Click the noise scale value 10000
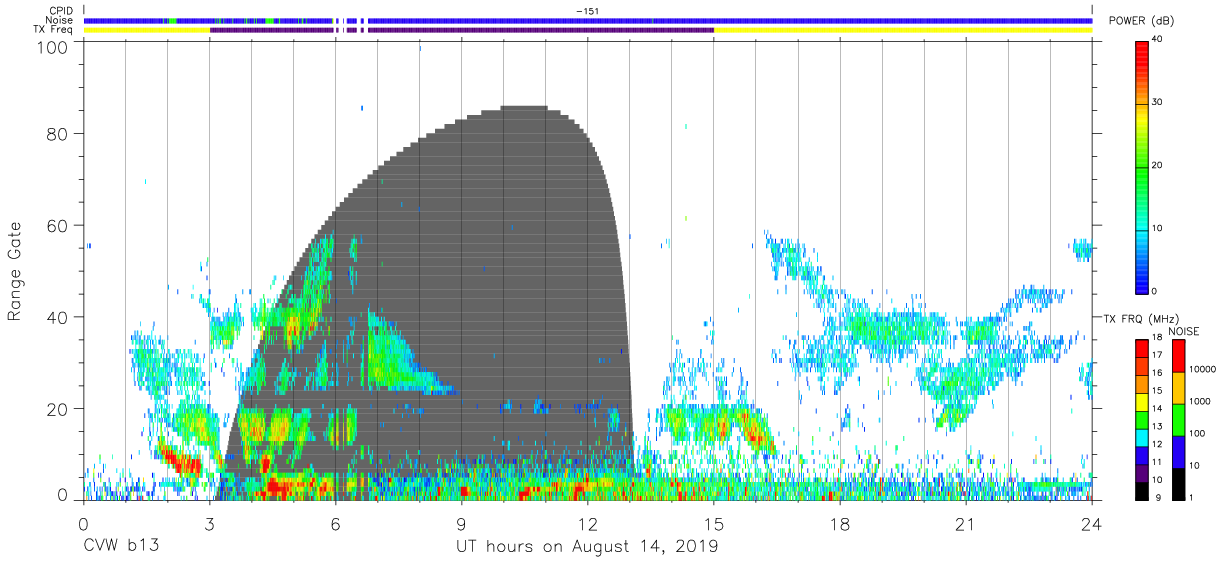 (1201, 369)
